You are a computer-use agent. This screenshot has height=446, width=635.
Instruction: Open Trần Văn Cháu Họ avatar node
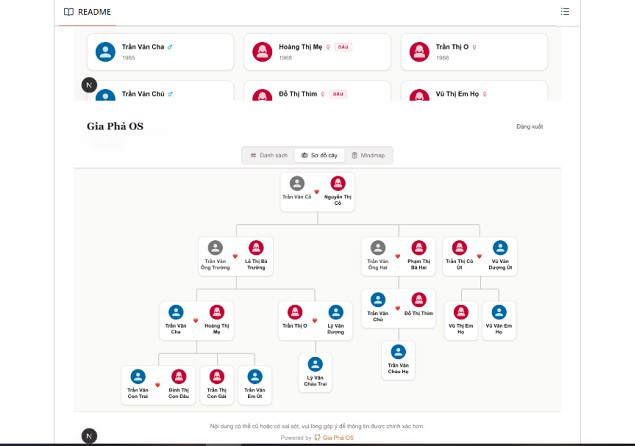pos(398,352)
